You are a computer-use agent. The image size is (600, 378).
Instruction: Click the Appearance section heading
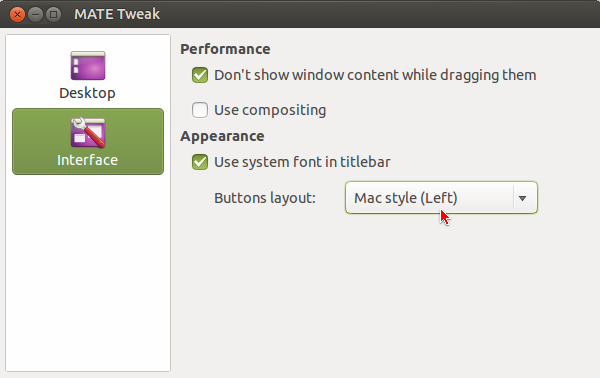point(222,136)
